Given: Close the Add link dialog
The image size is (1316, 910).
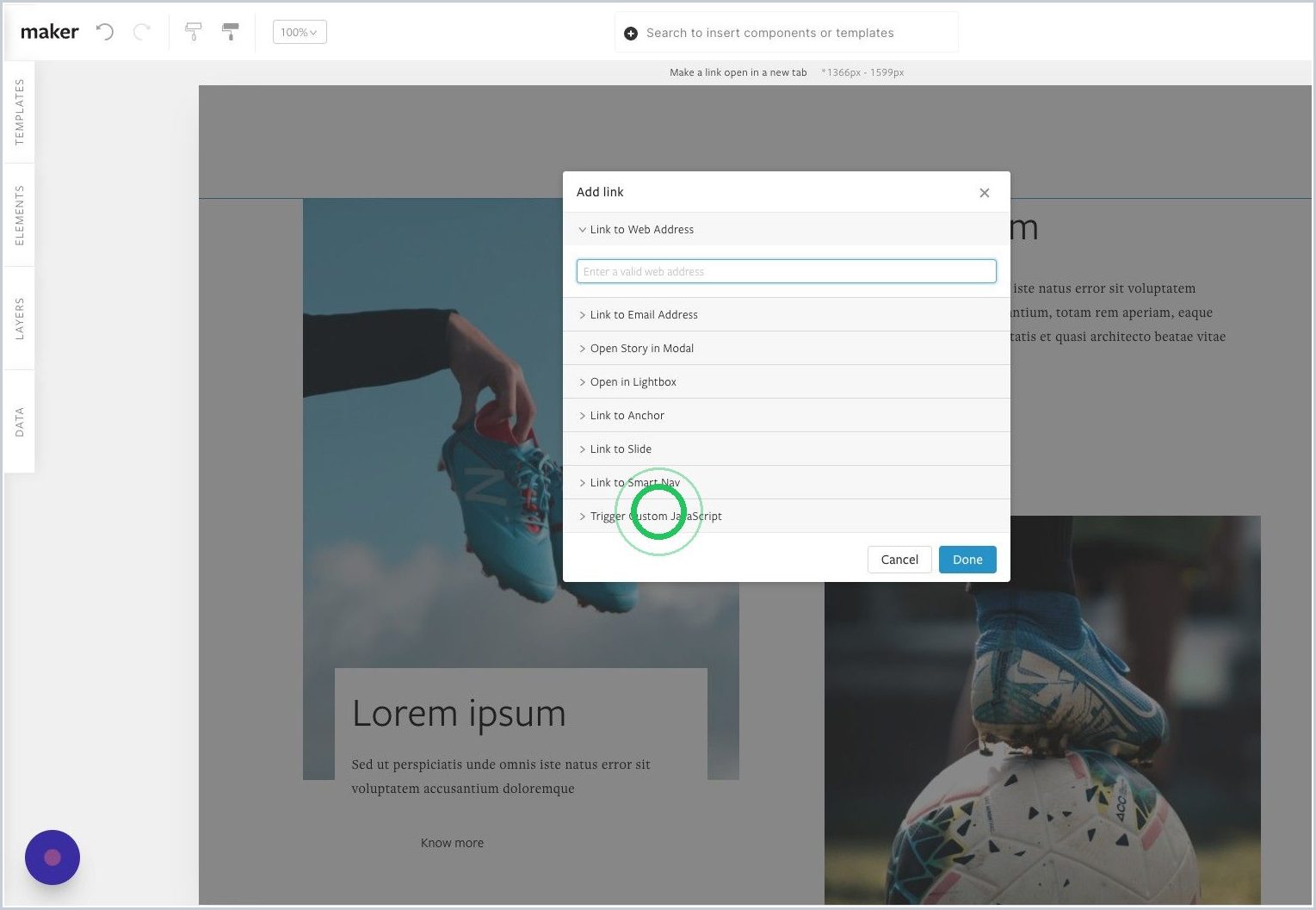Looking at the screenshot, I should 985,193.
